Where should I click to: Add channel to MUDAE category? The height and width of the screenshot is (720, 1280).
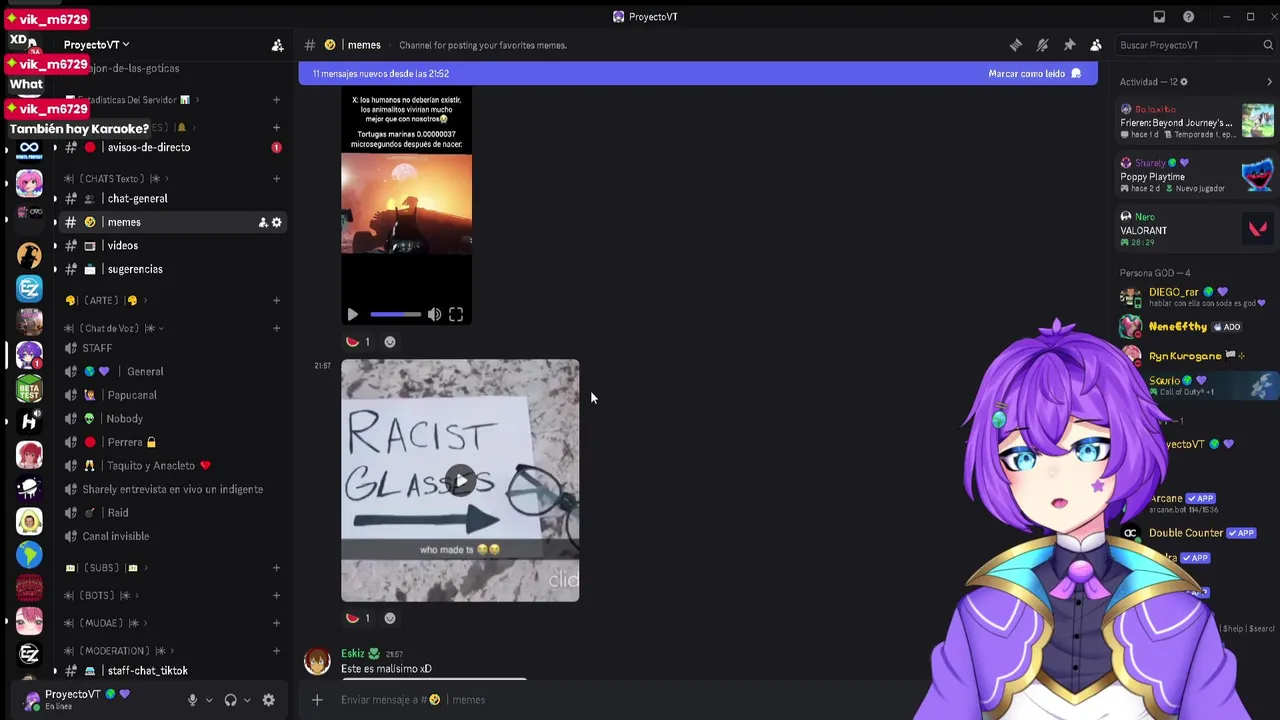[276, 623]
